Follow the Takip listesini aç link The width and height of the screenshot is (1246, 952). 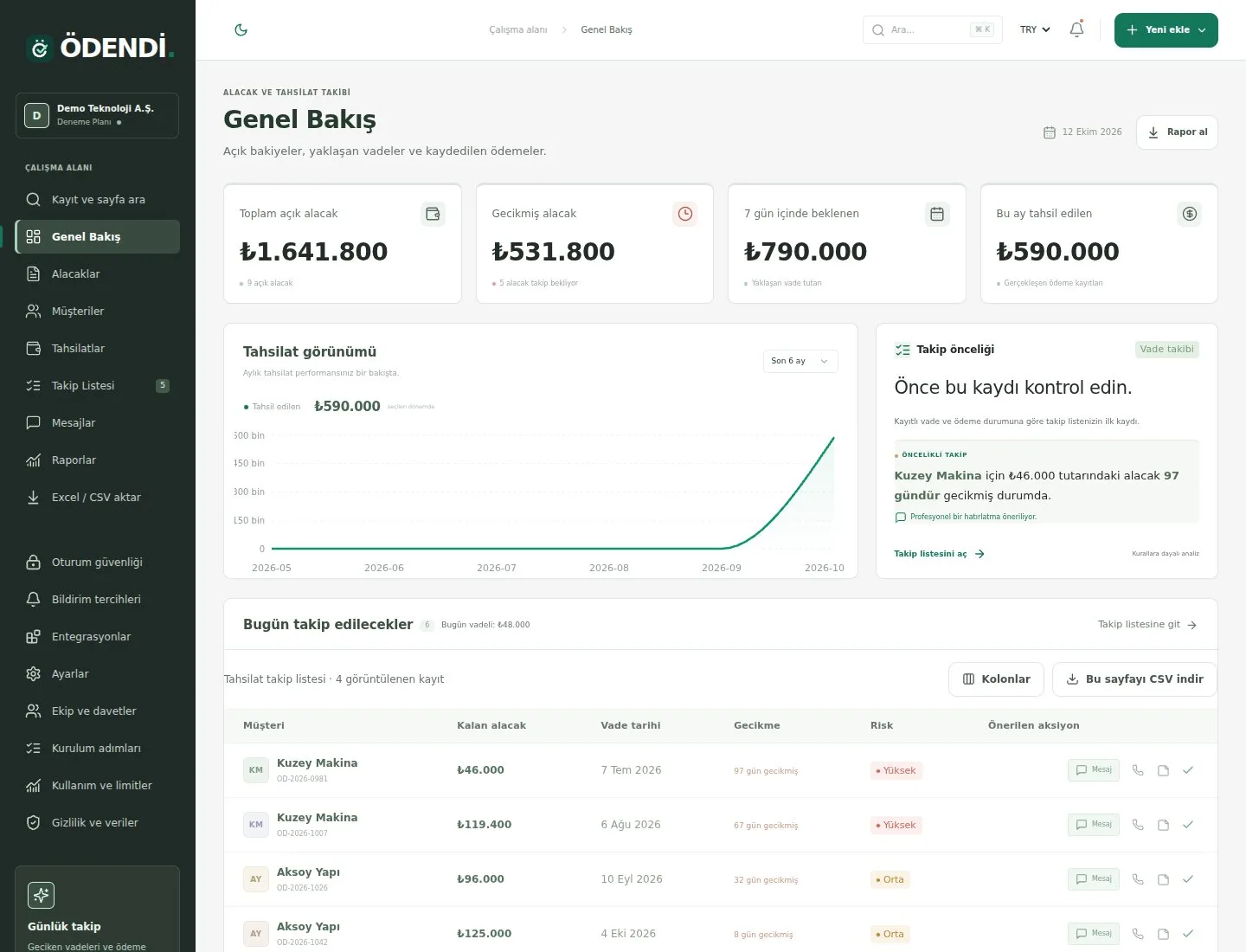click(939, 554)
